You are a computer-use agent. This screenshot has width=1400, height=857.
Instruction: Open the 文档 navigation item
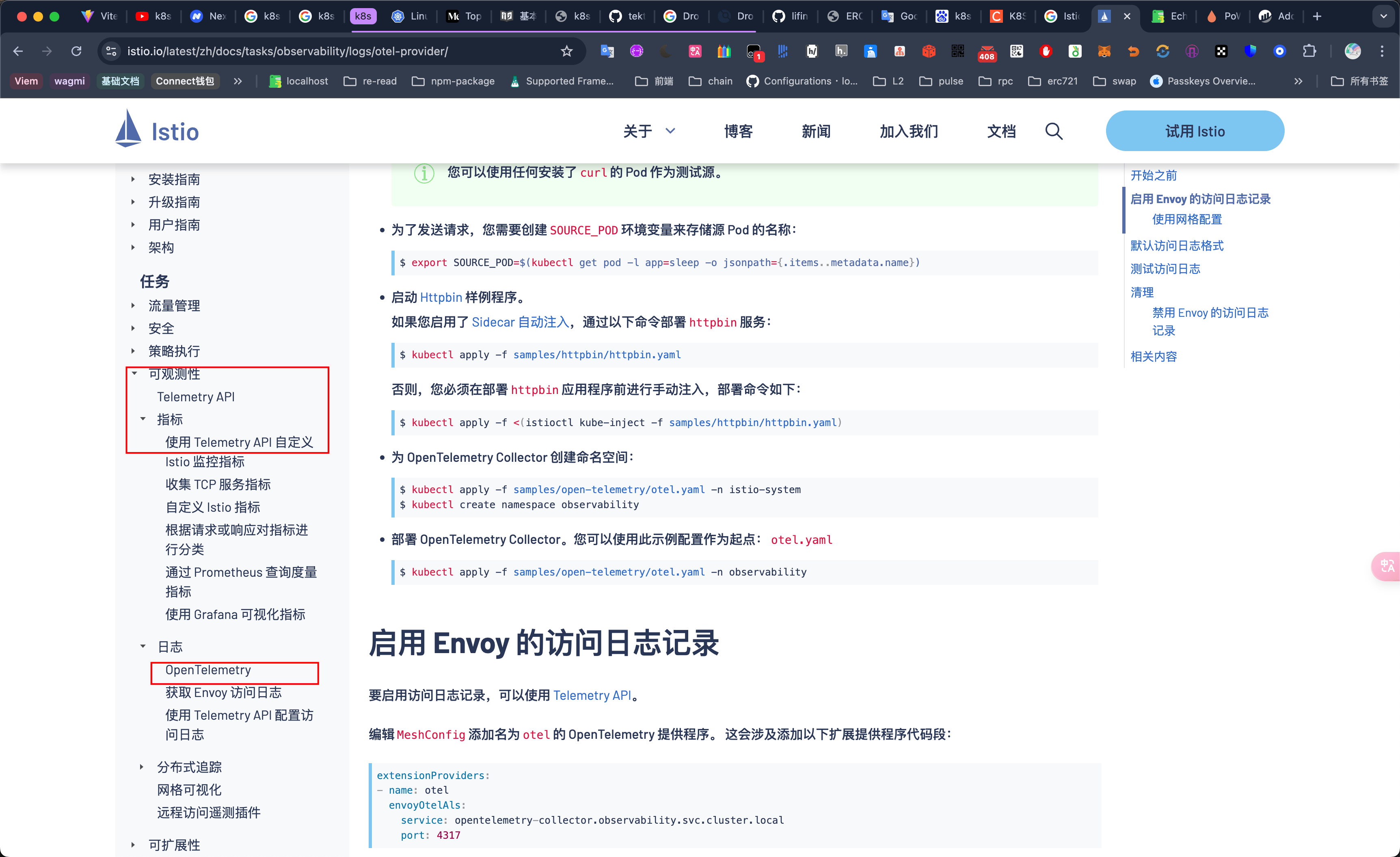[x=1001, y=131]
